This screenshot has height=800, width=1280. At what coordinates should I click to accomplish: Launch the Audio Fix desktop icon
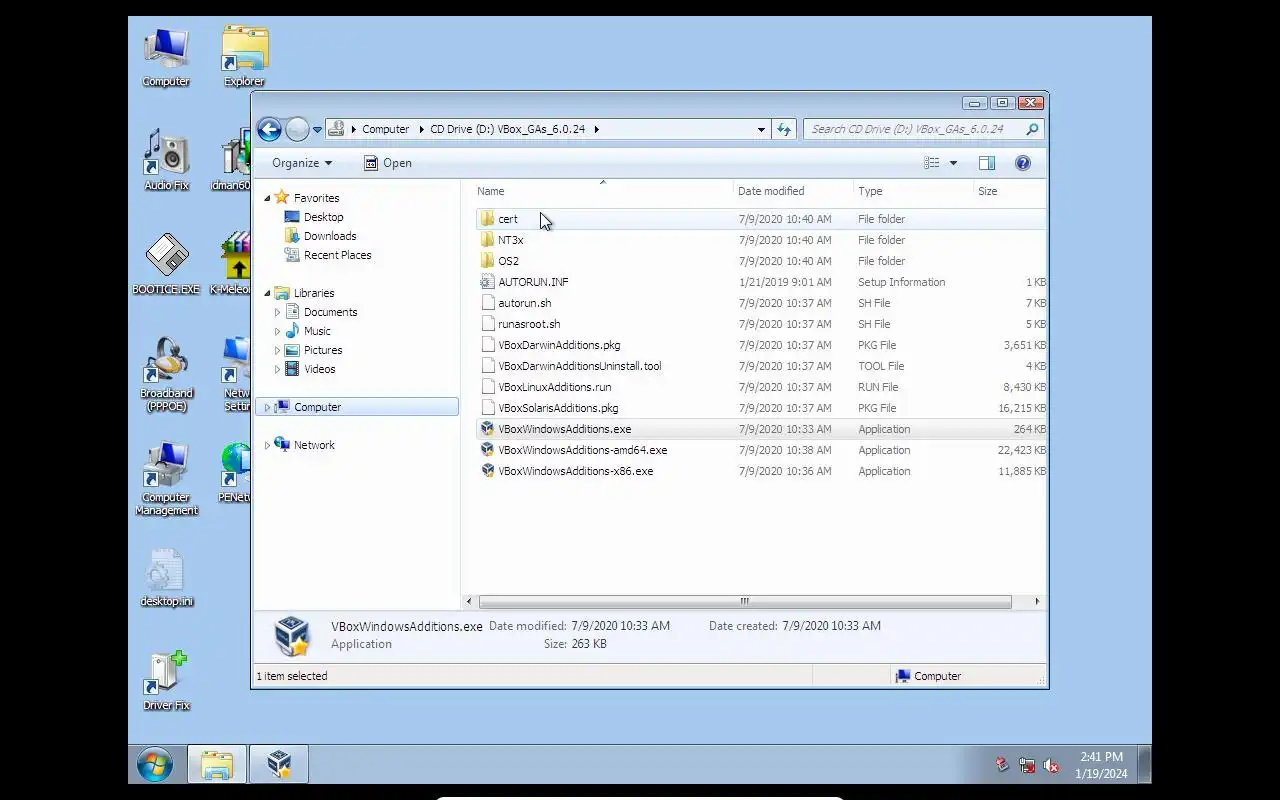coord(166,160)
